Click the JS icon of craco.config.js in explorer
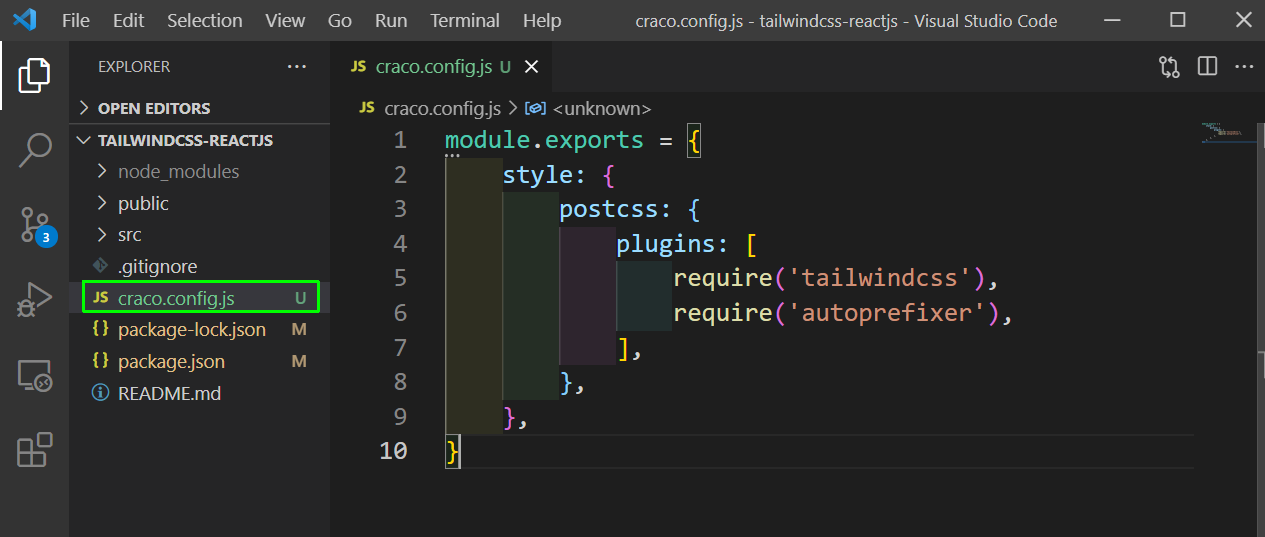Viewport: 1265px width, 537px height. [x=100, y=298]
